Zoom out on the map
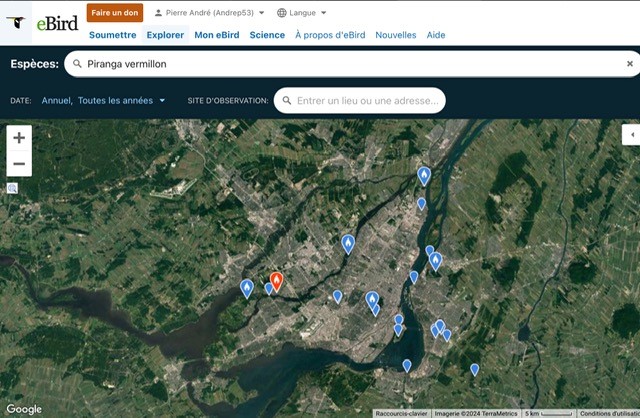This screenshot has width=640, height=418. click(19, 164)
